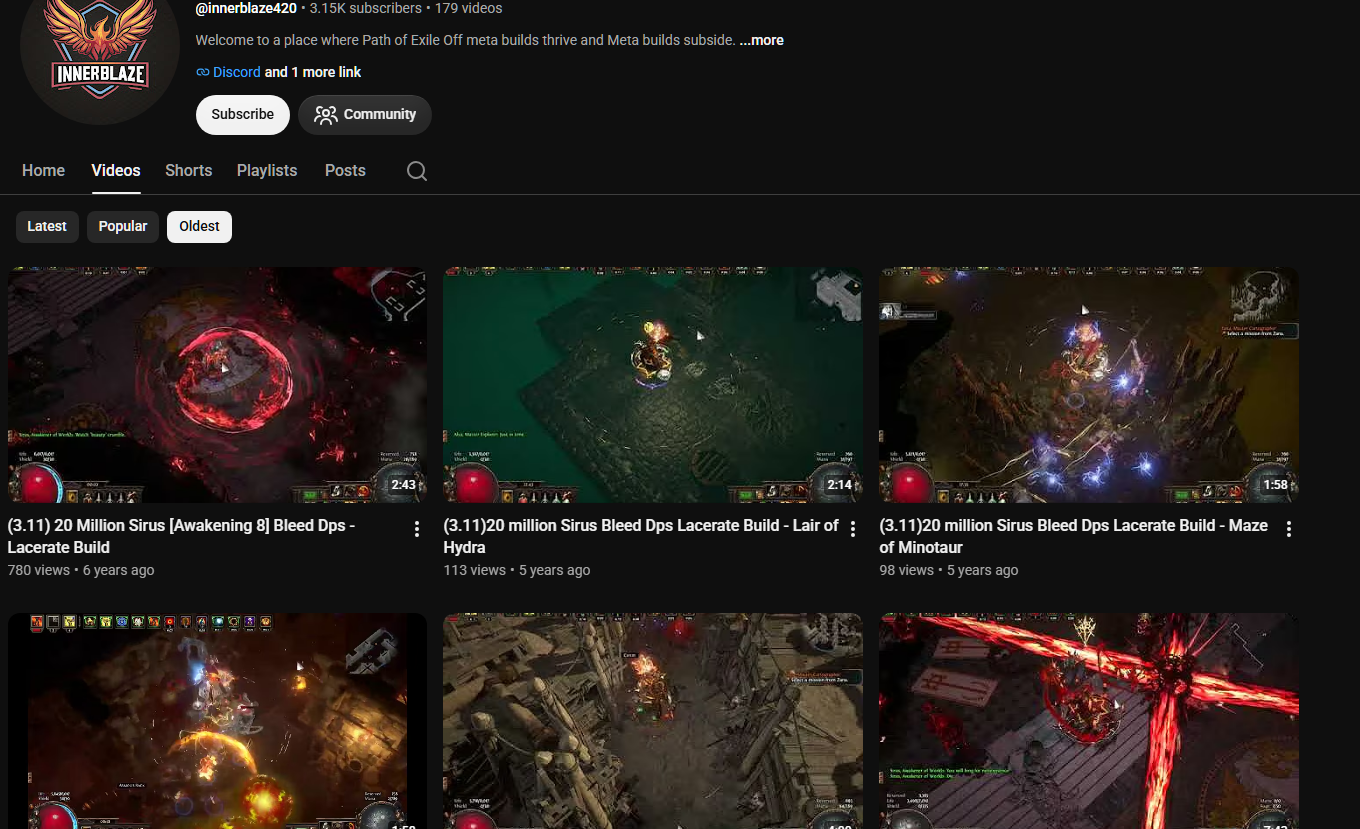Switch to the Home tab
The width and height of the screenshot is (1360, 829).
tap(43, 171)
